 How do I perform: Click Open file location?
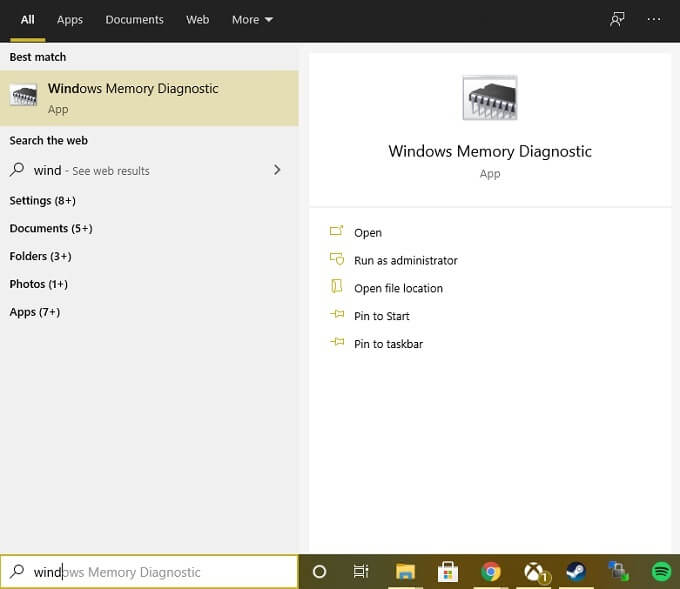[x=398, y=288]
